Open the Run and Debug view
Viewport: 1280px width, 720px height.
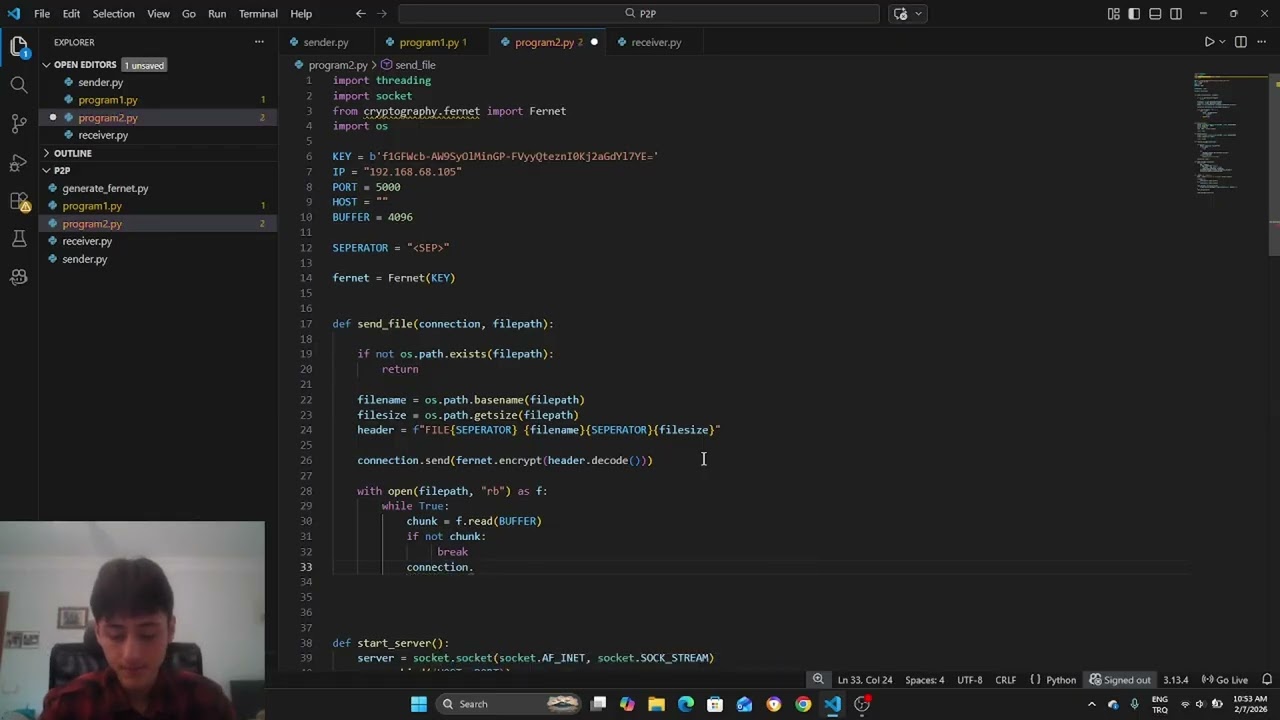(19, 163)
